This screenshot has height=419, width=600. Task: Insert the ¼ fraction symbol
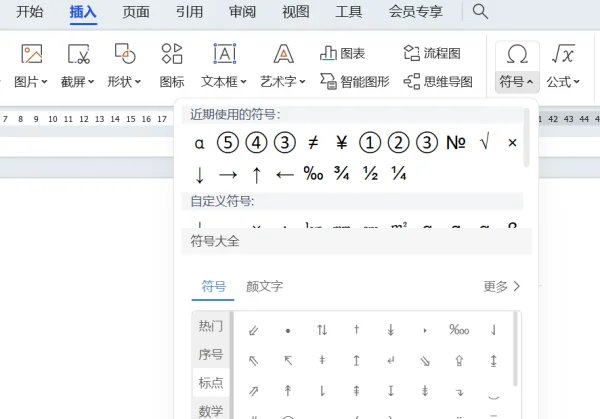(x=398, y=173)
